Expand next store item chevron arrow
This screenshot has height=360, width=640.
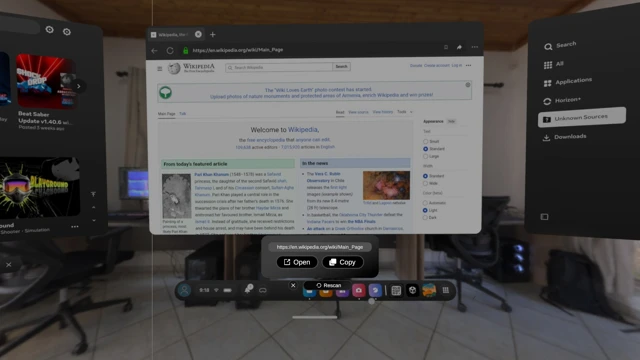(79, 86)
